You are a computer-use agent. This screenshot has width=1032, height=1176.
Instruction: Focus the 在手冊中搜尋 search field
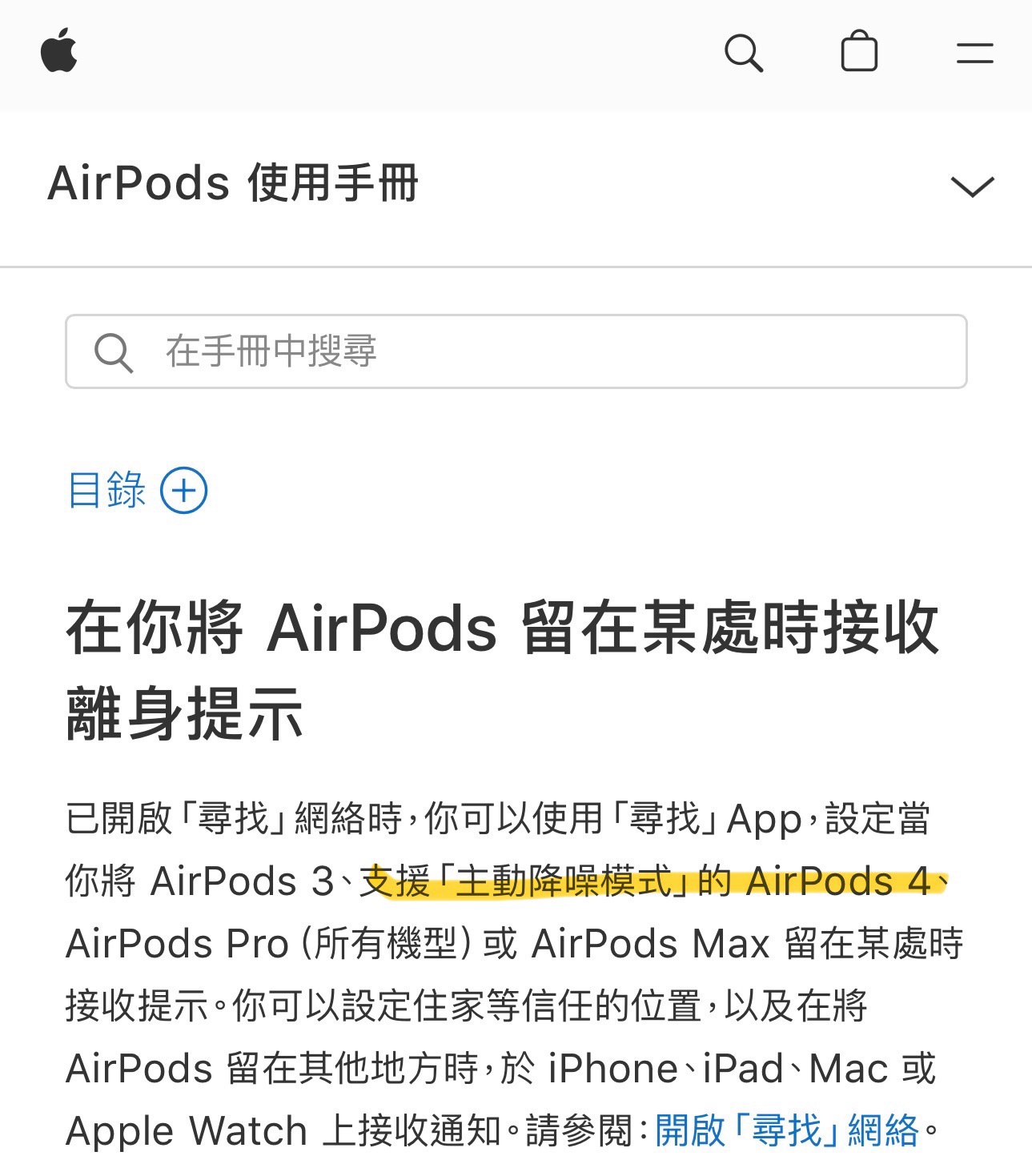[x=516, y=351]
